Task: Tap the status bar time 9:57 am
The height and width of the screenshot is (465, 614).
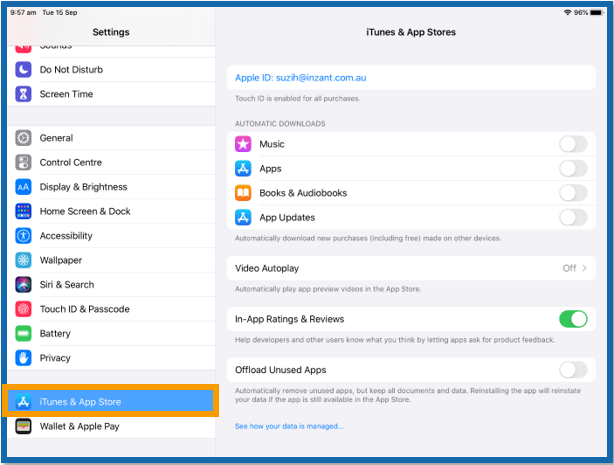Action: tap(23, 13)
